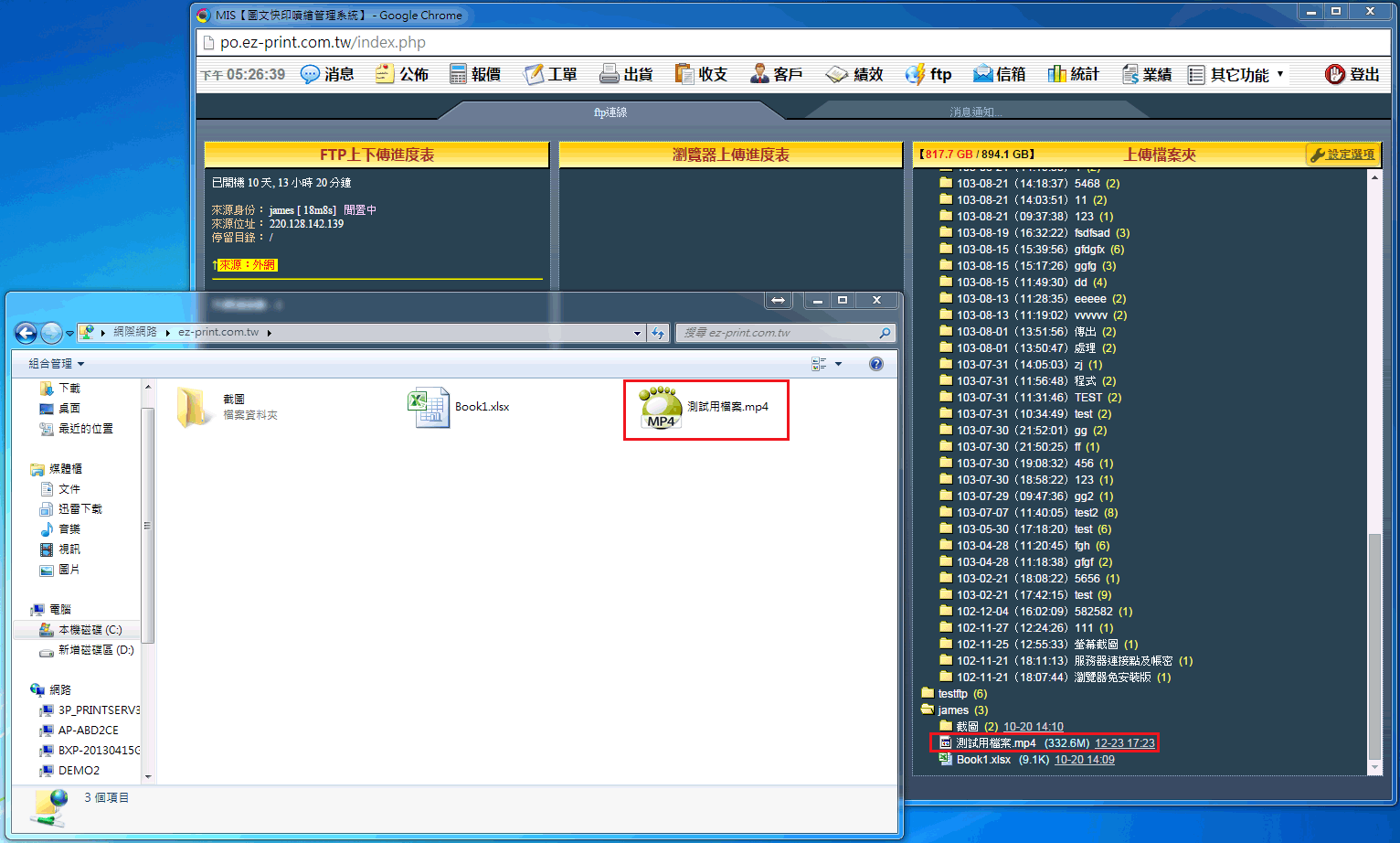Click the 搜尋 ez-print.com.tw search field
The width and height of the screenshot is (1400, 843).
tap(777, 333)
